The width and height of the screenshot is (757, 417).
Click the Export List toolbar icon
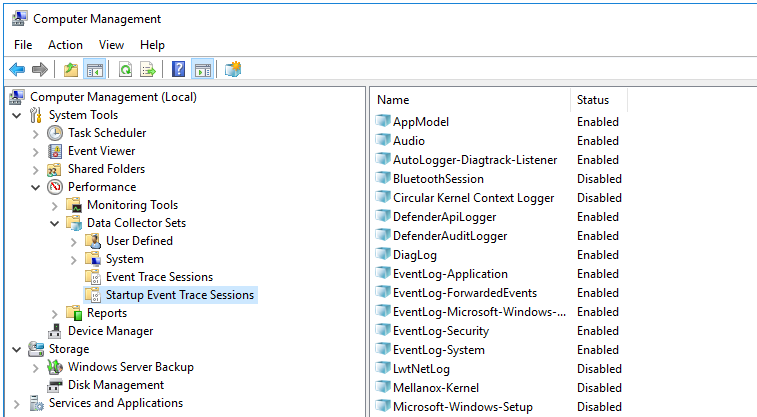pos(148,70)
